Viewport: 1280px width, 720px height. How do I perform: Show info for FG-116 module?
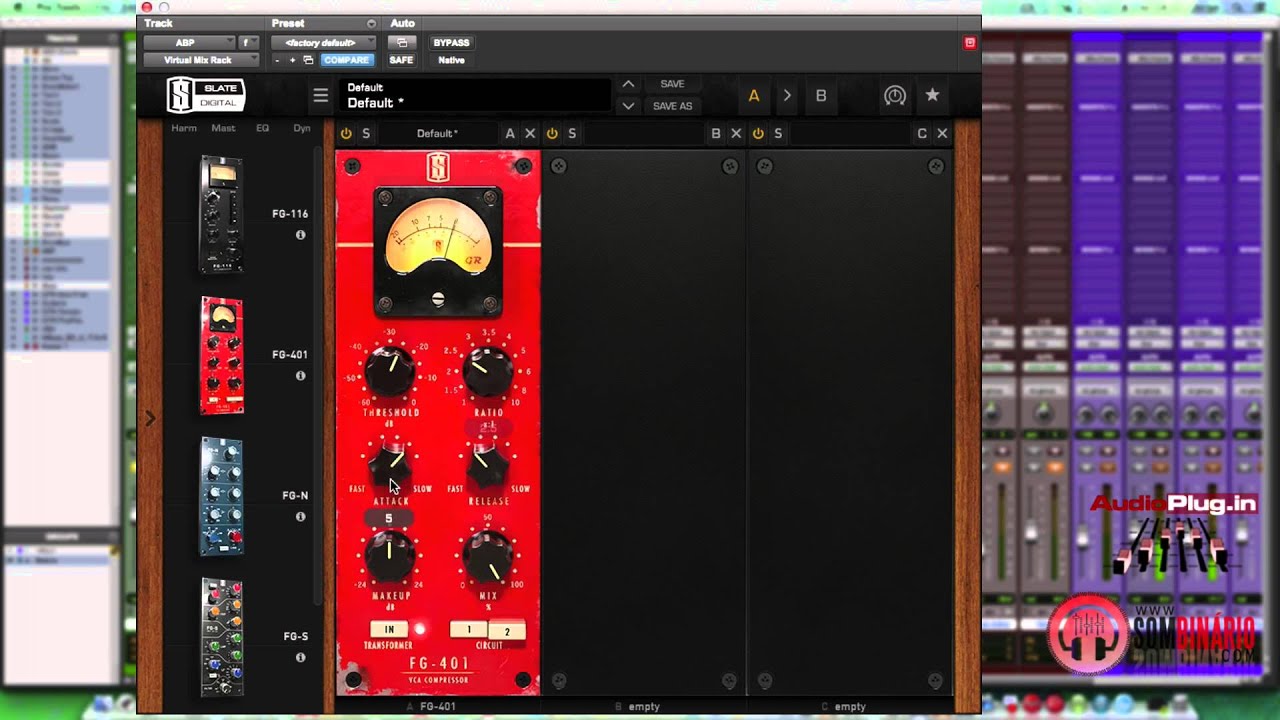coord(300,235)
